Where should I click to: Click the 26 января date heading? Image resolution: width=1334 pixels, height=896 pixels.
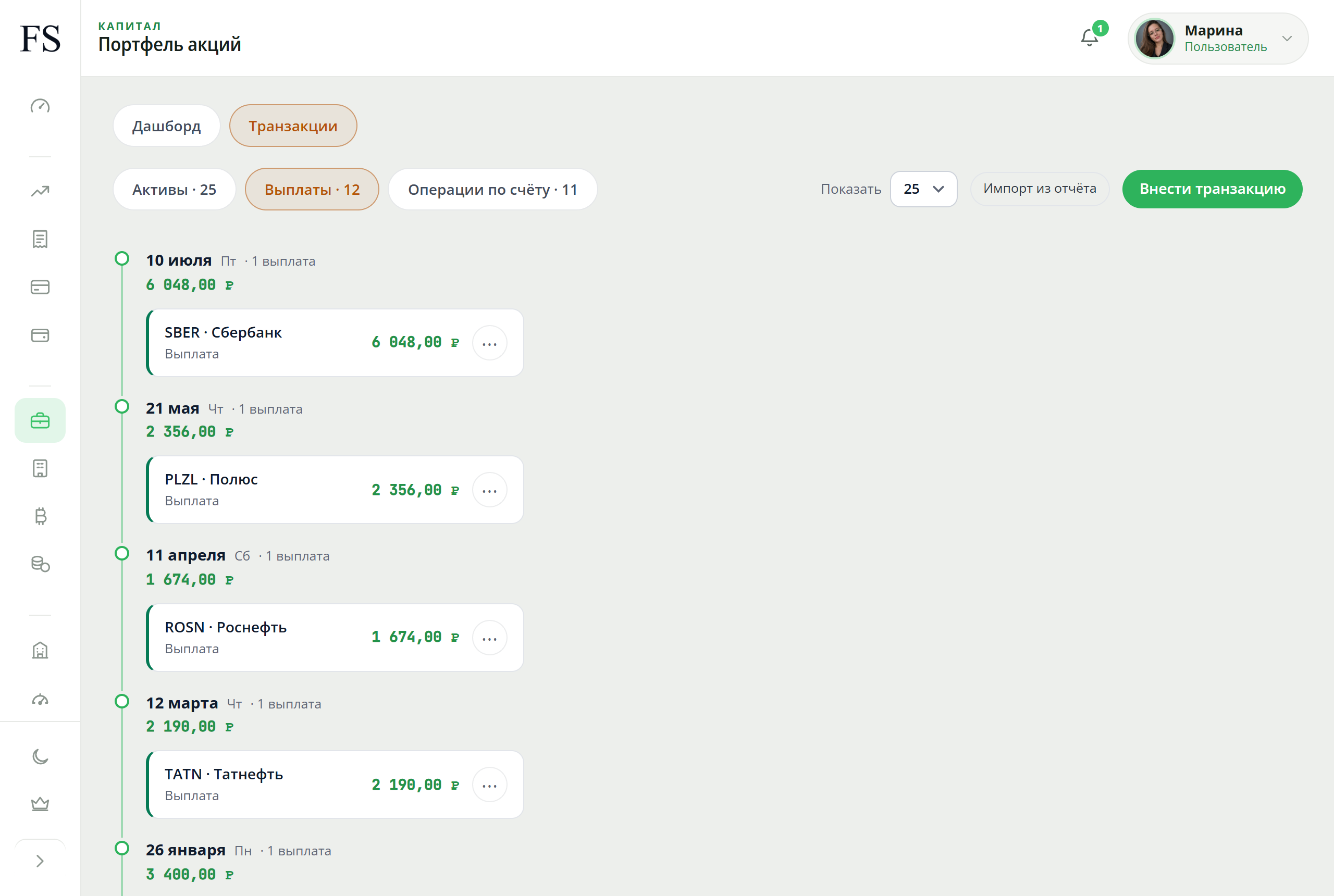(x=186, y=850)
